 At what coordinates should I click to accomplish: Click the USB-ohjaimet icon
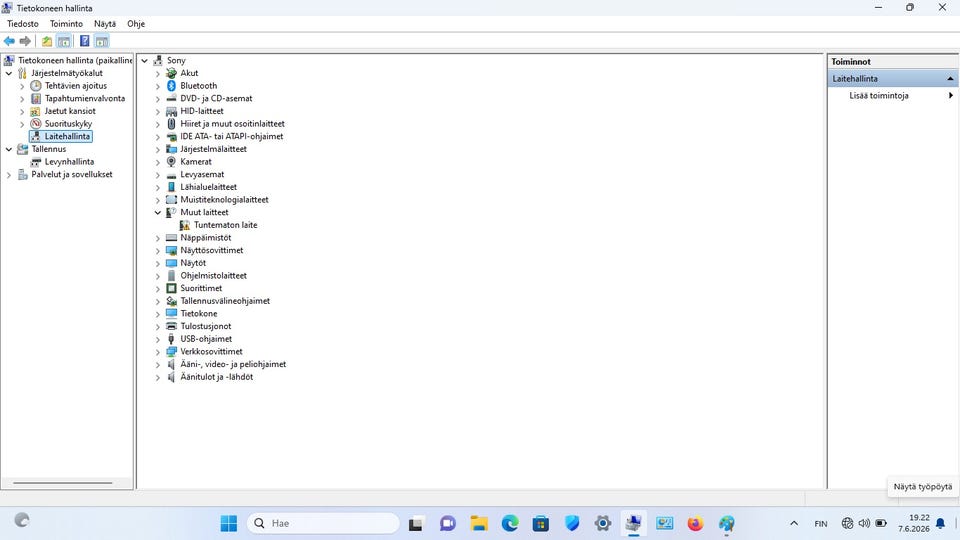click(171, 339)
